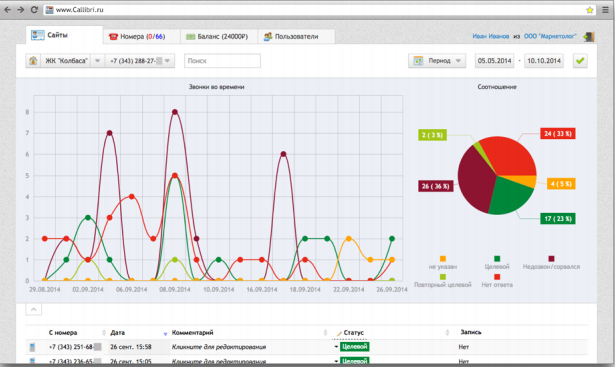Click the Соотношение chart title
615x367 pixels.
pos(497,87)
